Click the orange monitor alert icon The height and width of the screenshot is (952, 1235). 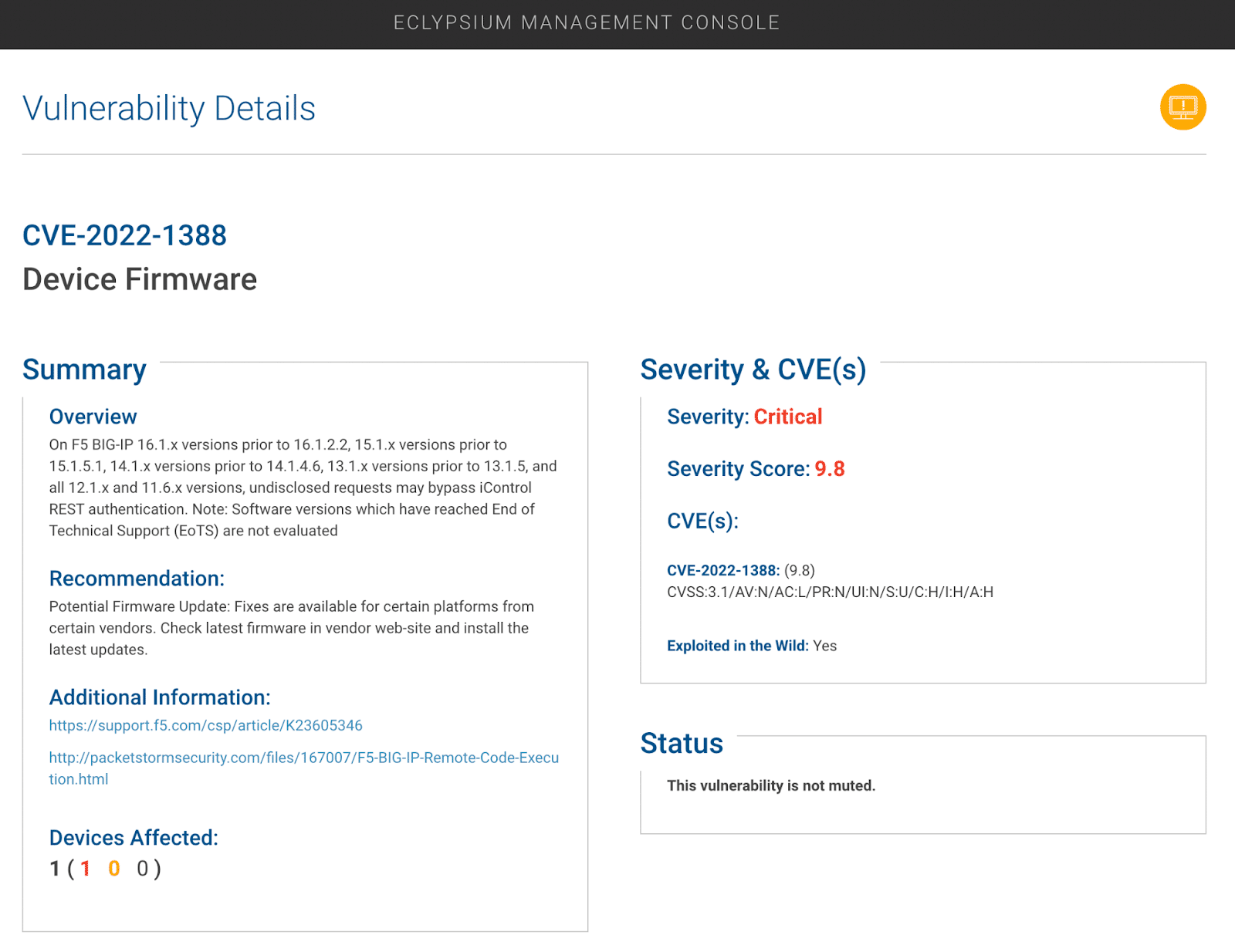[x=1183, y=107]
